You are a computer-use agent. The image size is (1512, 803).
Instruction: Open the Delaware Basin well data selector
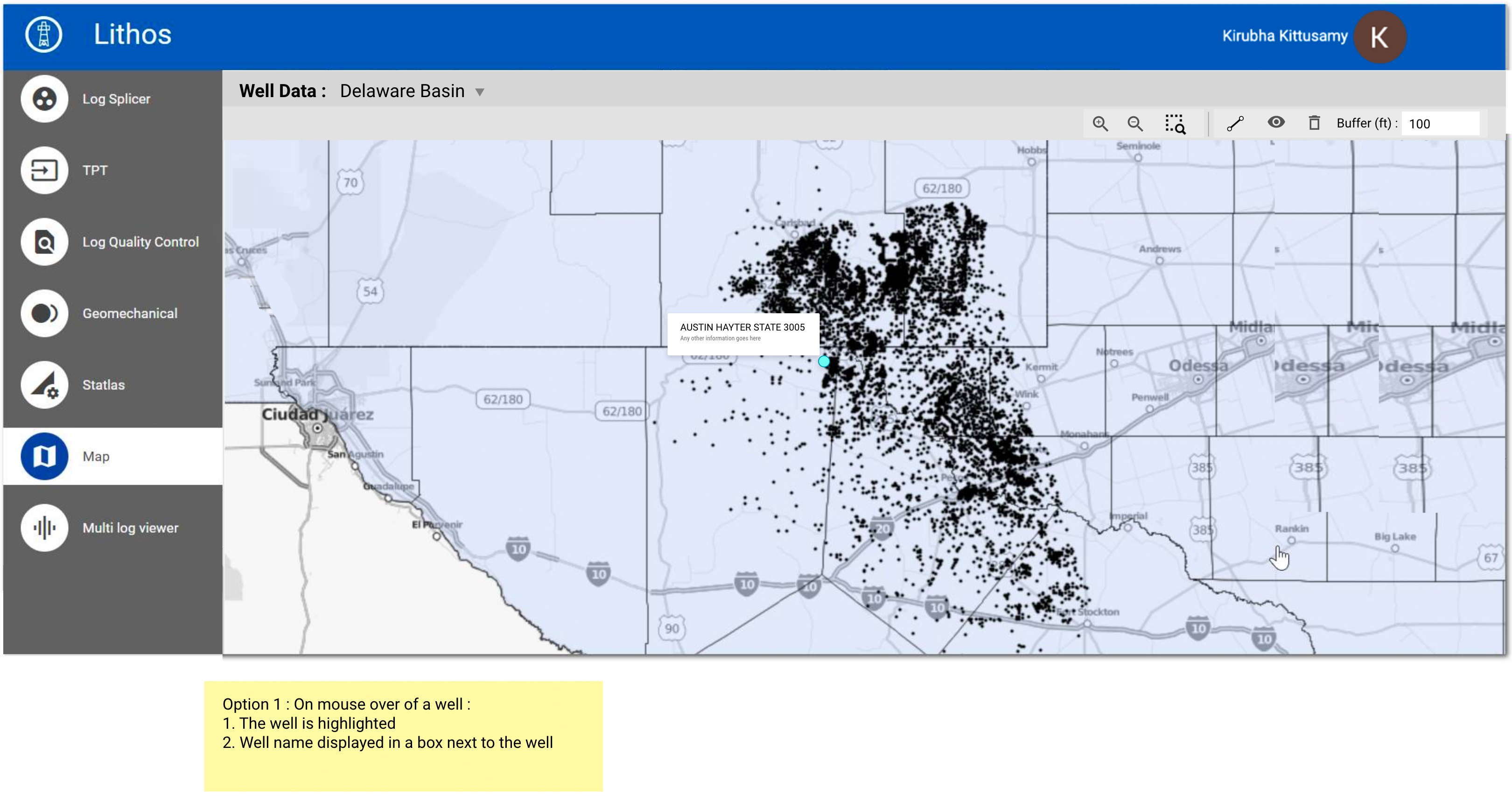pos(402,92)
